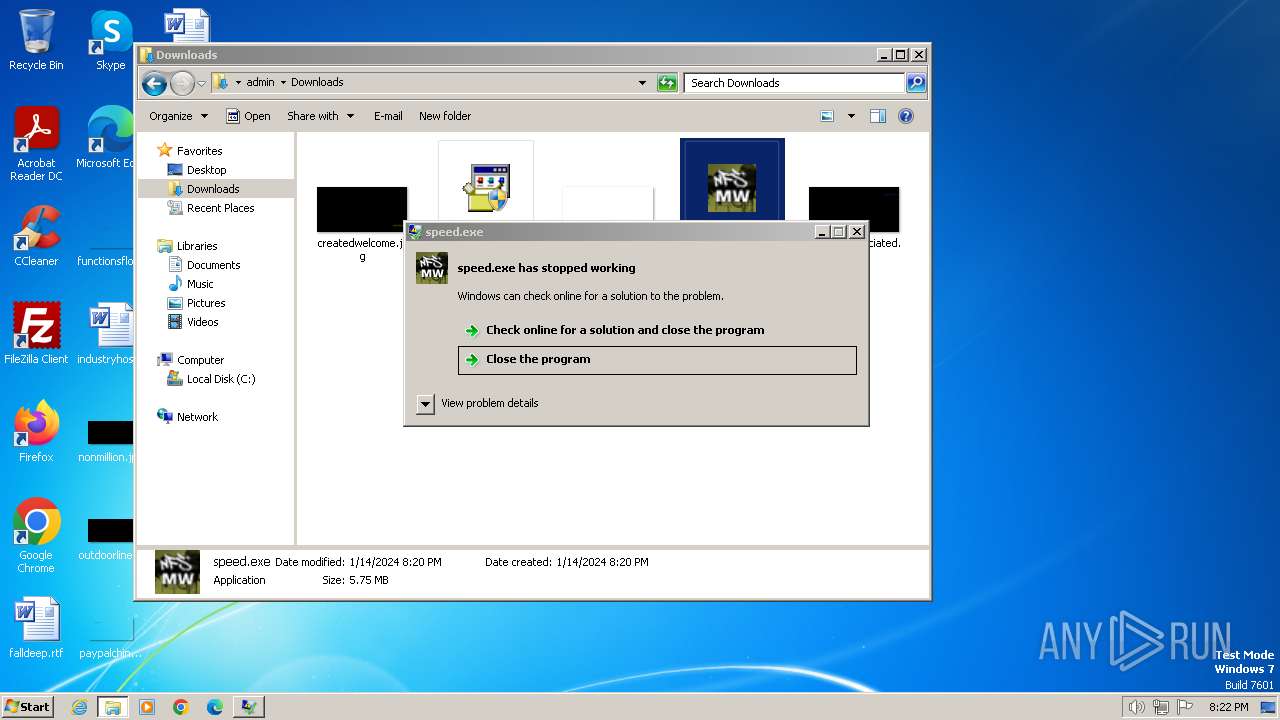
Task: Open Microsoft Edge desktop shortcut
Action: point(106,138)
